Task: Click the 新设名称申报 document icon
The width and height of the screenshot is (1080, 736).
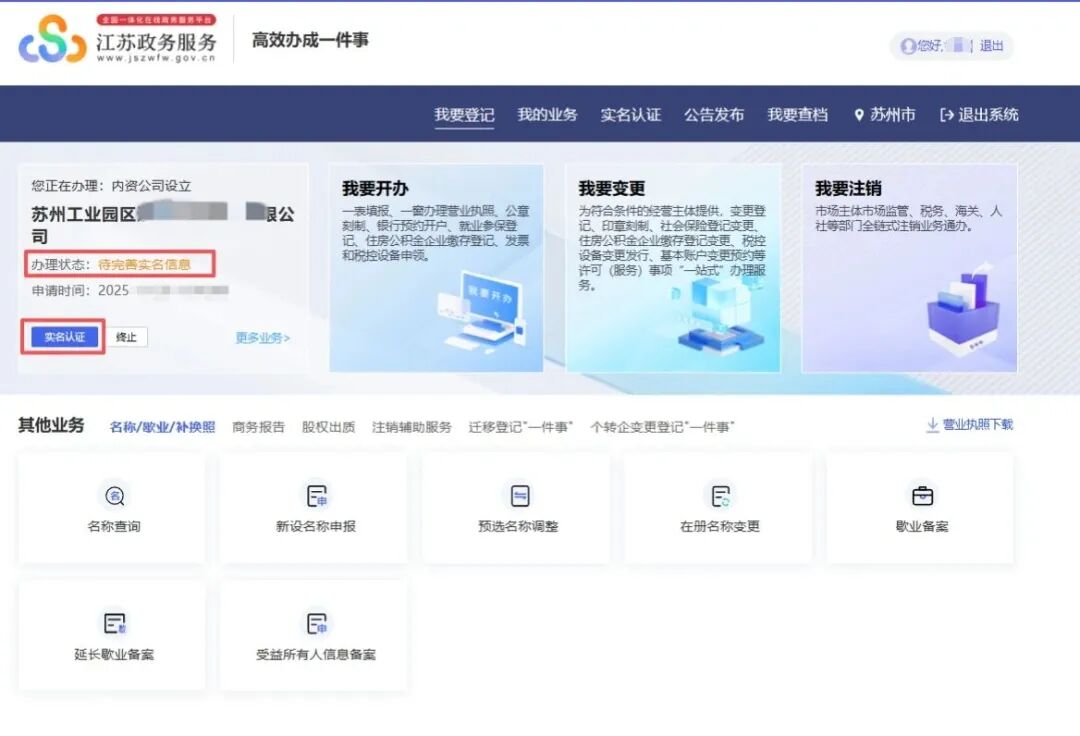Action: click(316, 496)
